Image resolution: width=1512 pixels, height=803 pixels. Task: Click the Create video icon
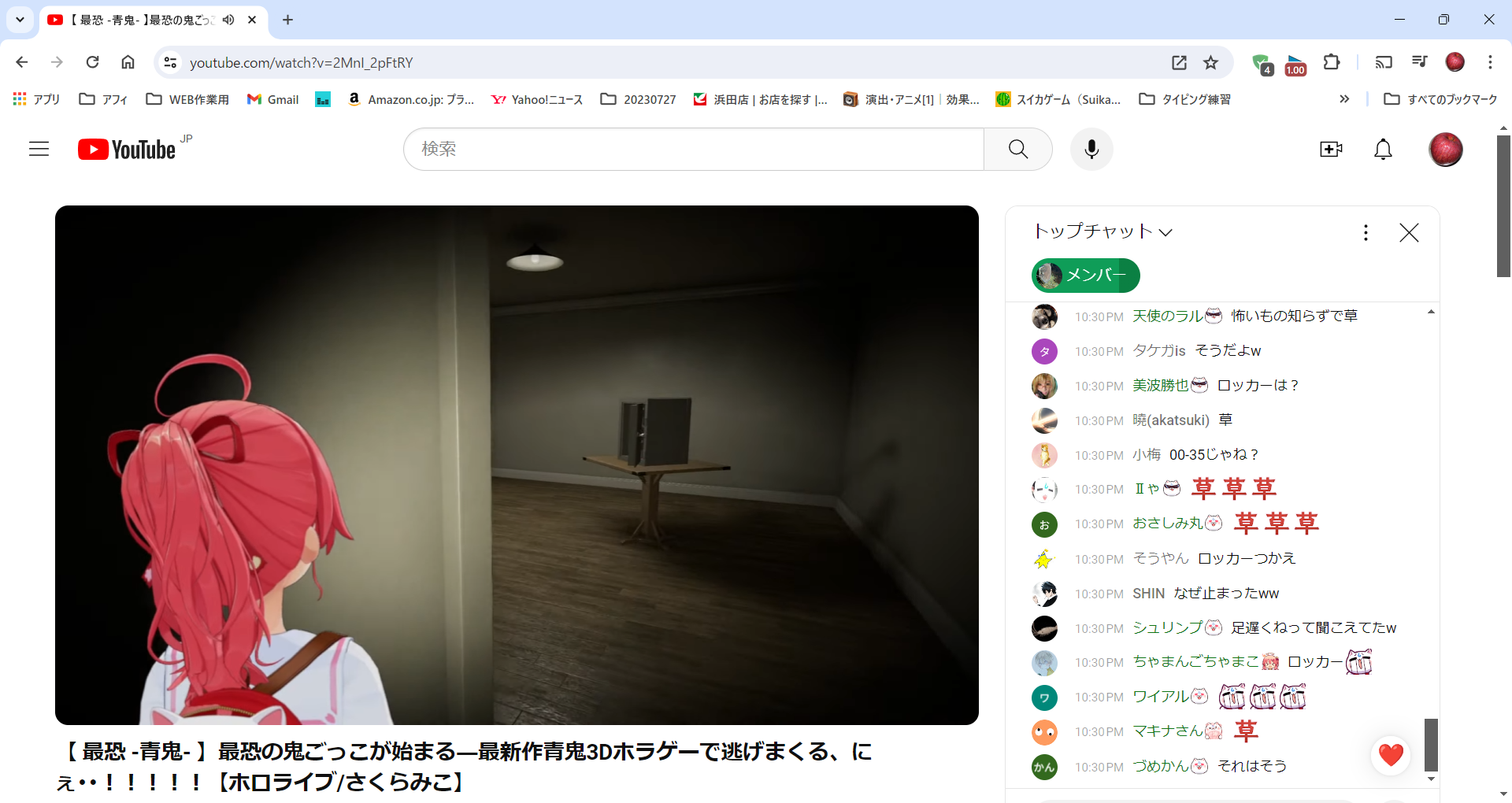[1331, 149]
